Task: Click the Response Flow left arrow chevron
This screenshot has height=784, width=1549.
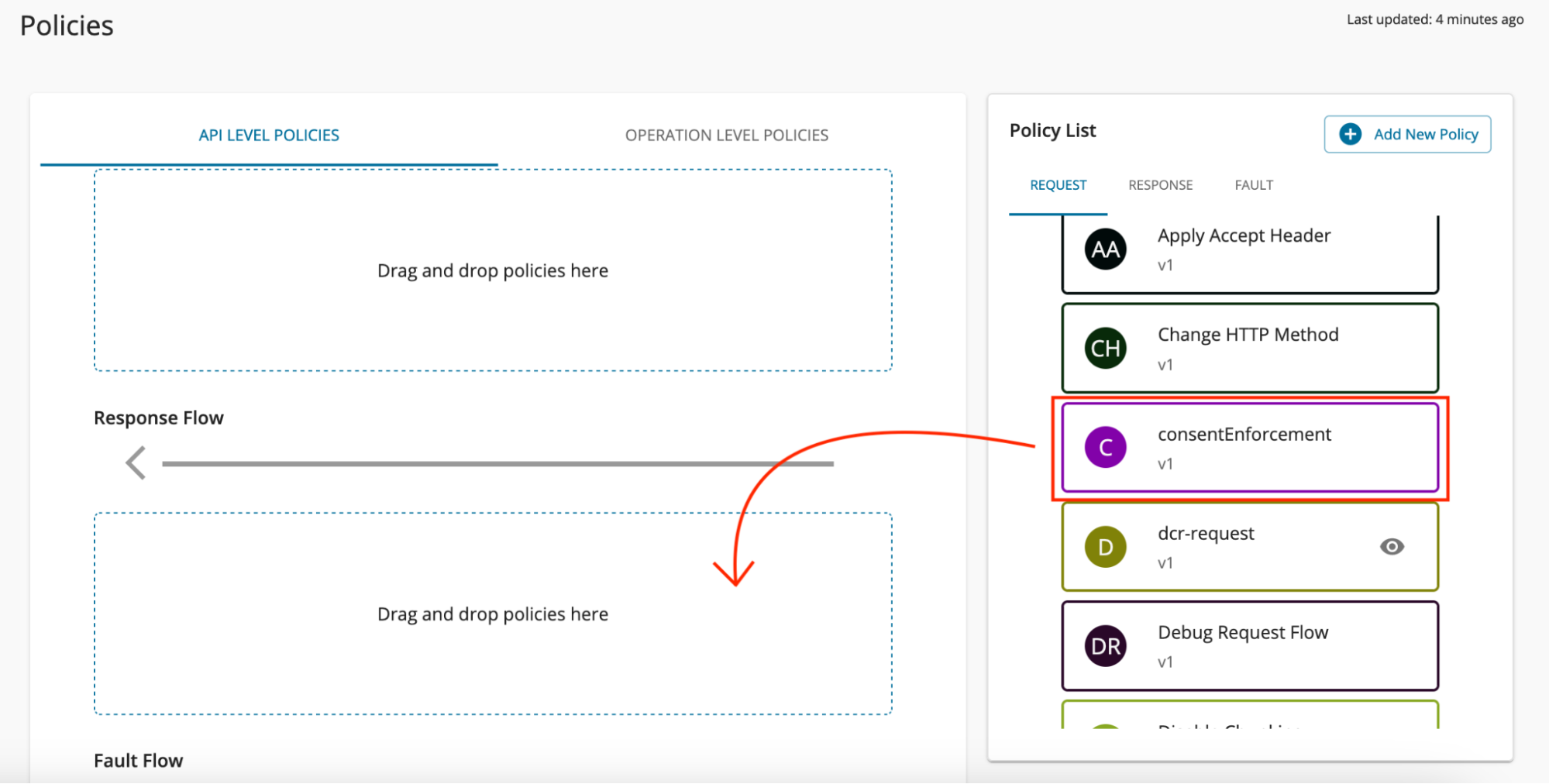Action: point(136,463)
